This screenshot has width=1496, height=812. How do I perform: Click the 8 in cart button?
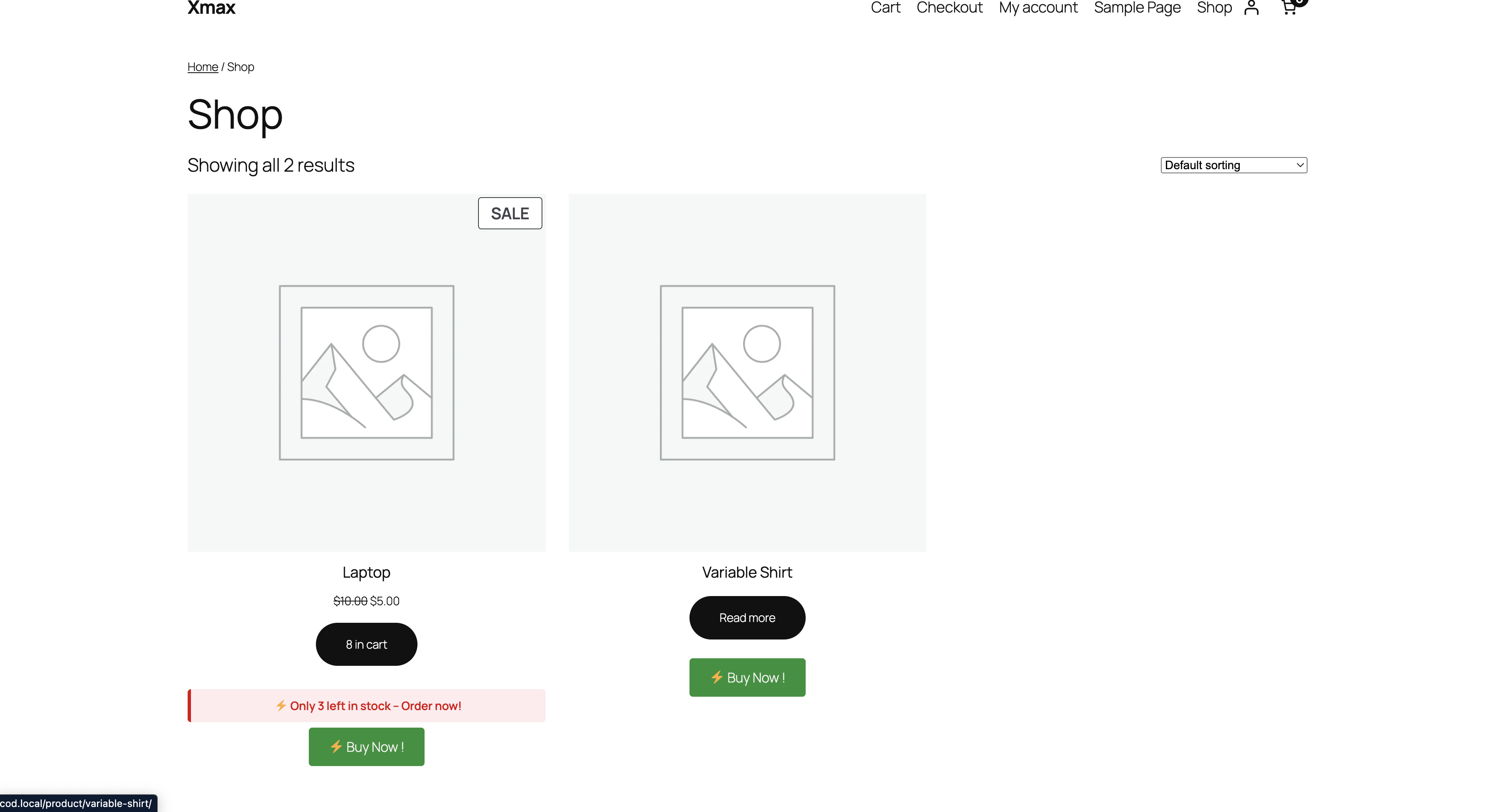[x=366, y=644]
